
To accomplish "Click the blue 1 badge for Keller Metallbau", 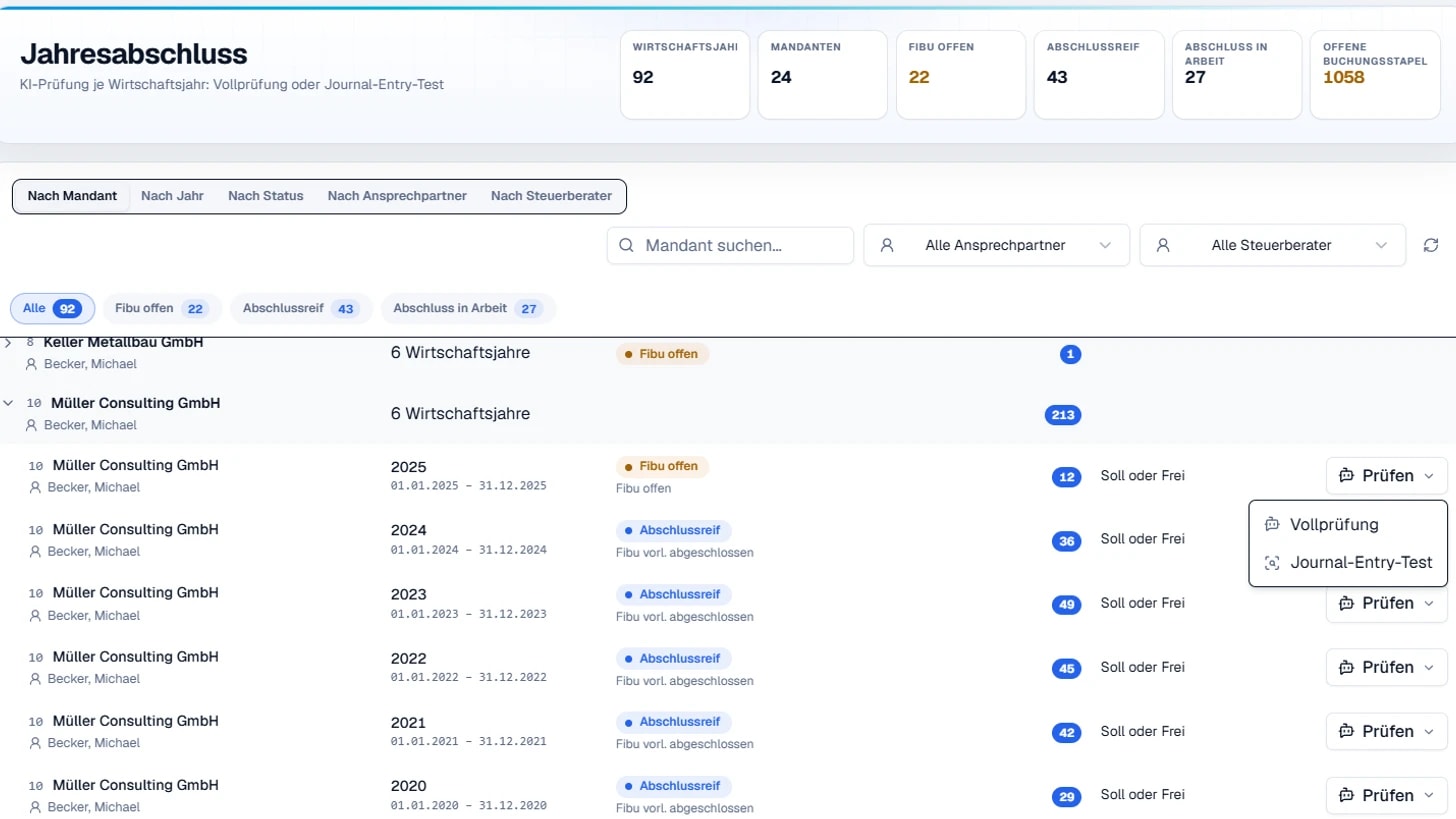I will [1070, 354].
